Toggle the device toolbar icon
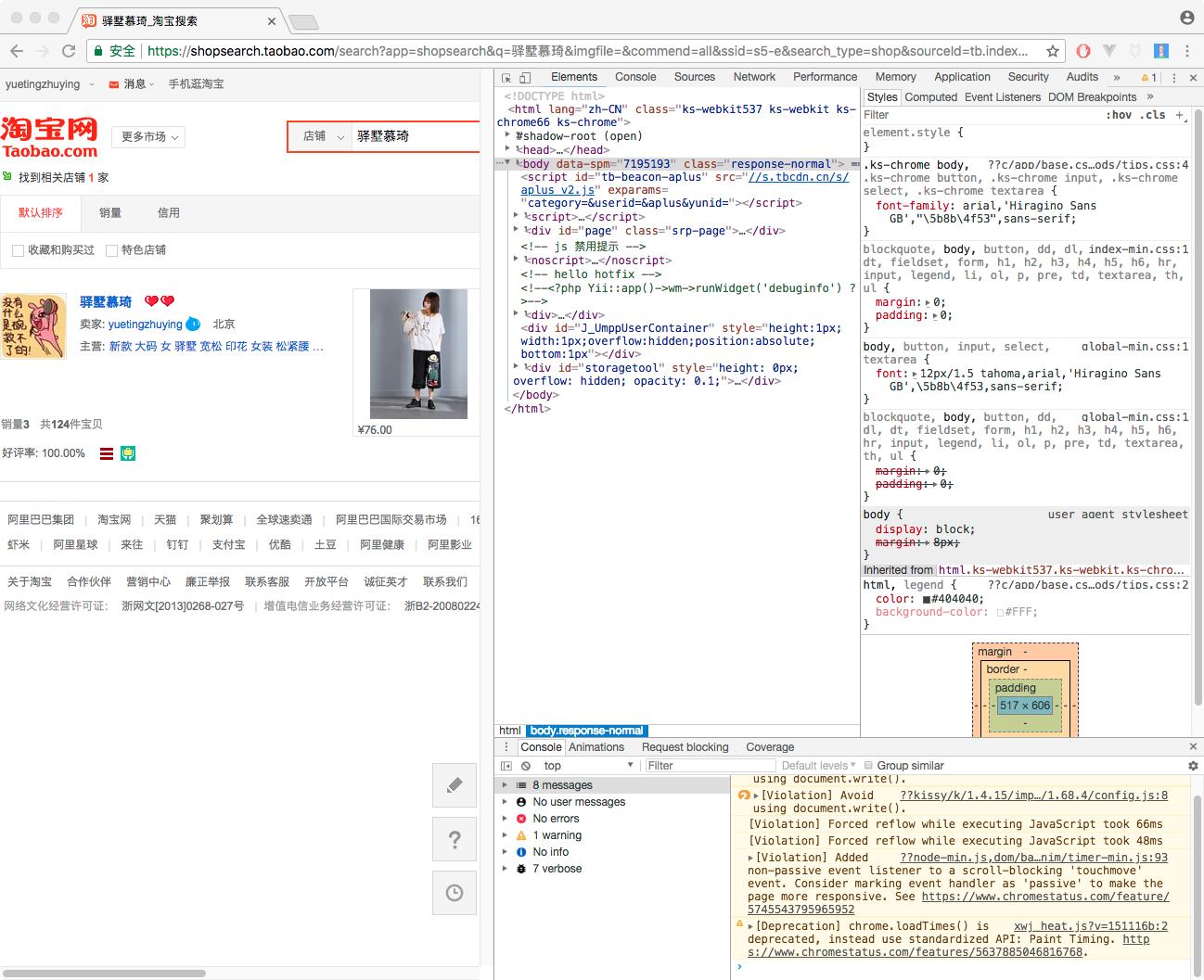 click(525, 78)
